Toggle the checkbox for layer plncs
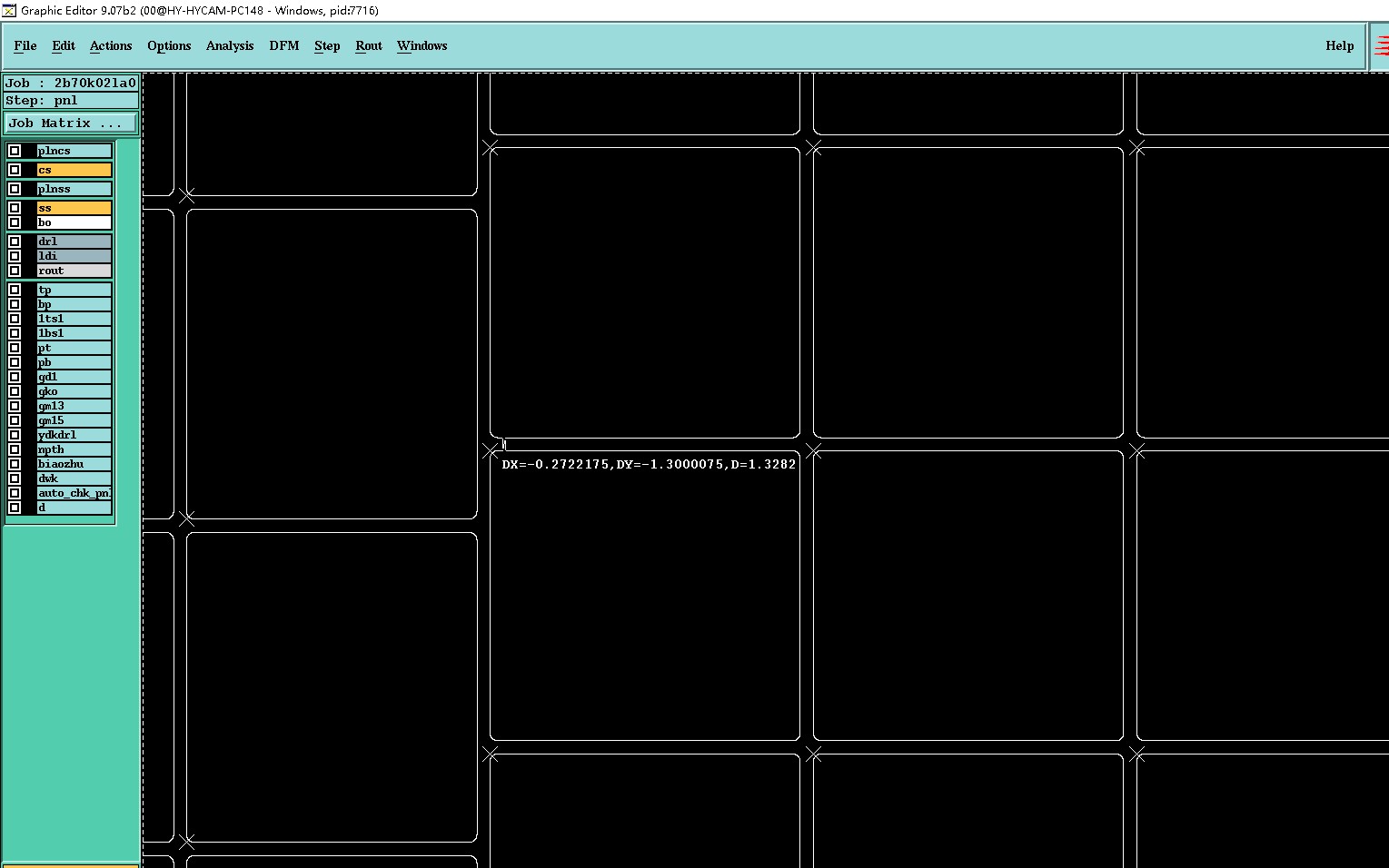1389x868 pixels. (x=15, y=151)
